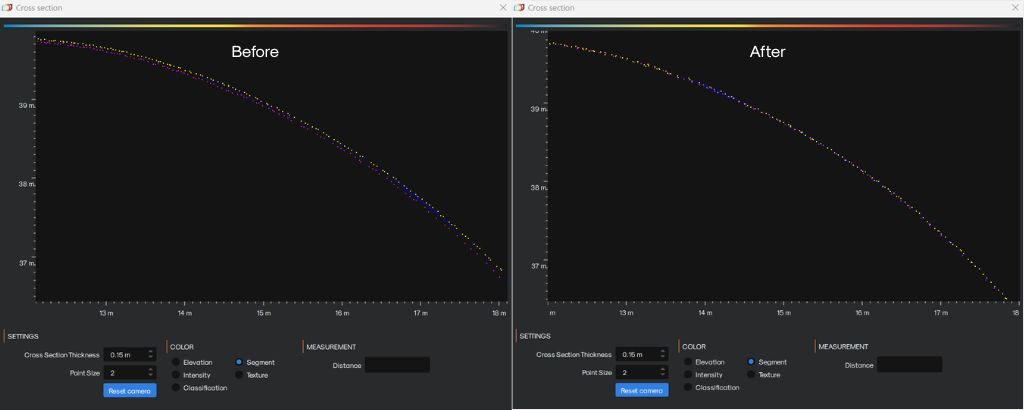Click the app icon in the left Cross section title bar

(7, 8)
